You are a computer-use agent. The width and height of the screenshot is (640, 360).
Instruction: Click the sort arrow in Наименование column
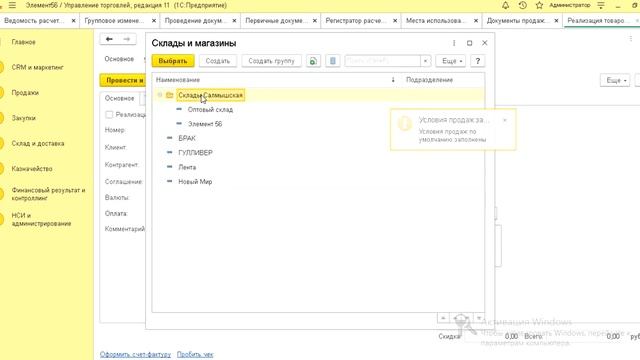click(393, 80)
